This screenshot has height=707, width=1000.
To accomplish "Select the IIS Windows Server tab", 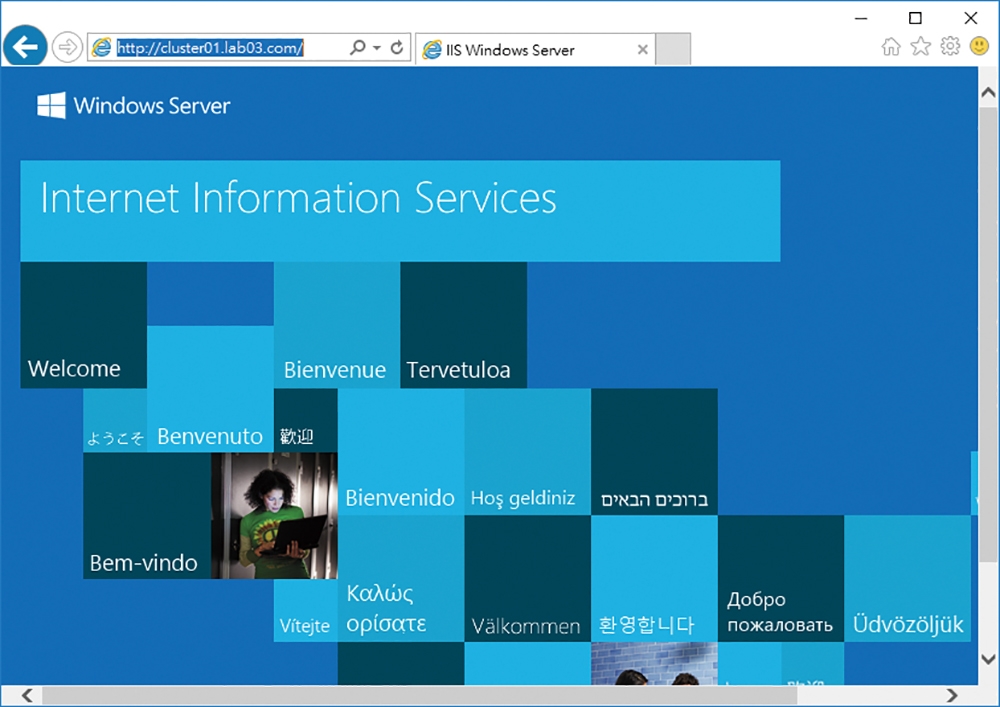I will pos(534,50).
